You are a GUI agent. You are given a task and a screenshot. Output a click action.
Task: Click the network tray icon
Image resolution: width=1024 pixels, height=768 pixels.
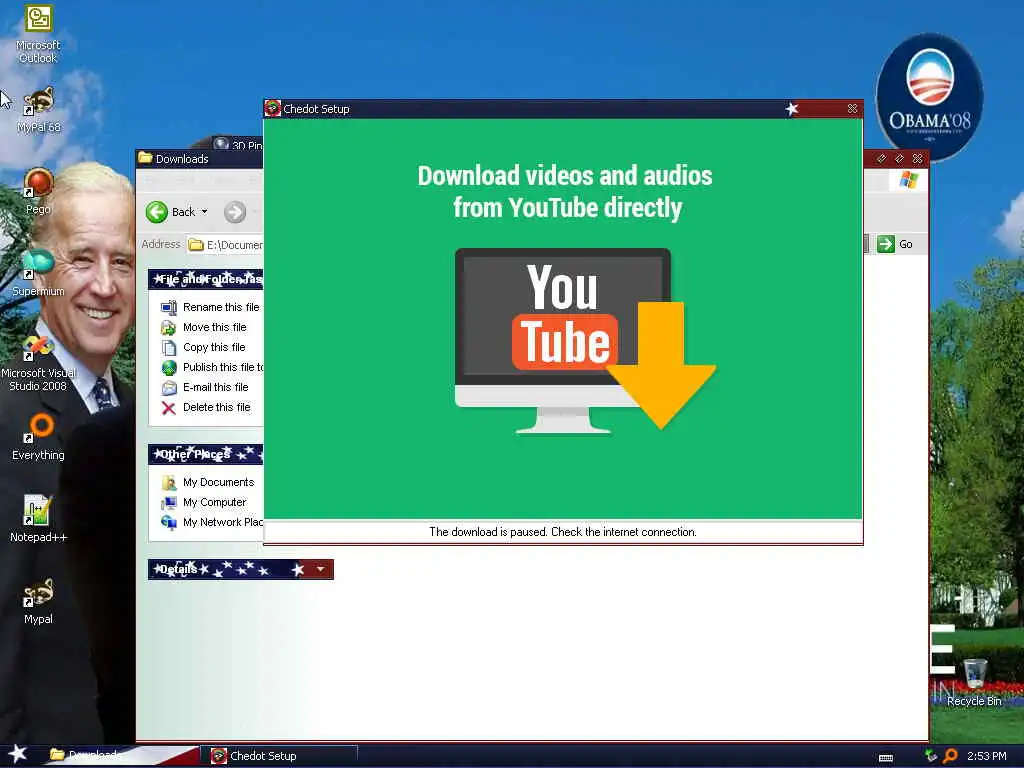tap(931, 756)
